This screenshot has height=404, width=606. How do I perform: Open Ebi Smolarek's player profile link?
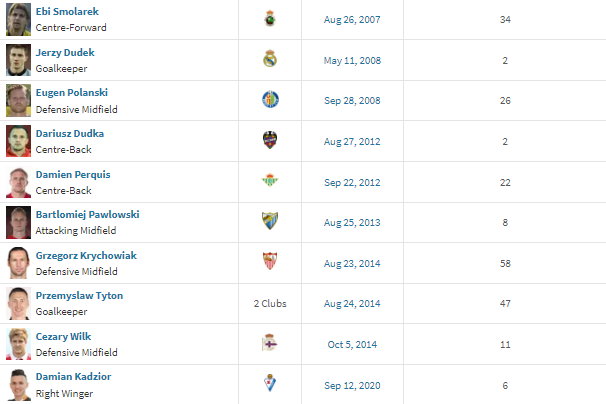point(67,11)
